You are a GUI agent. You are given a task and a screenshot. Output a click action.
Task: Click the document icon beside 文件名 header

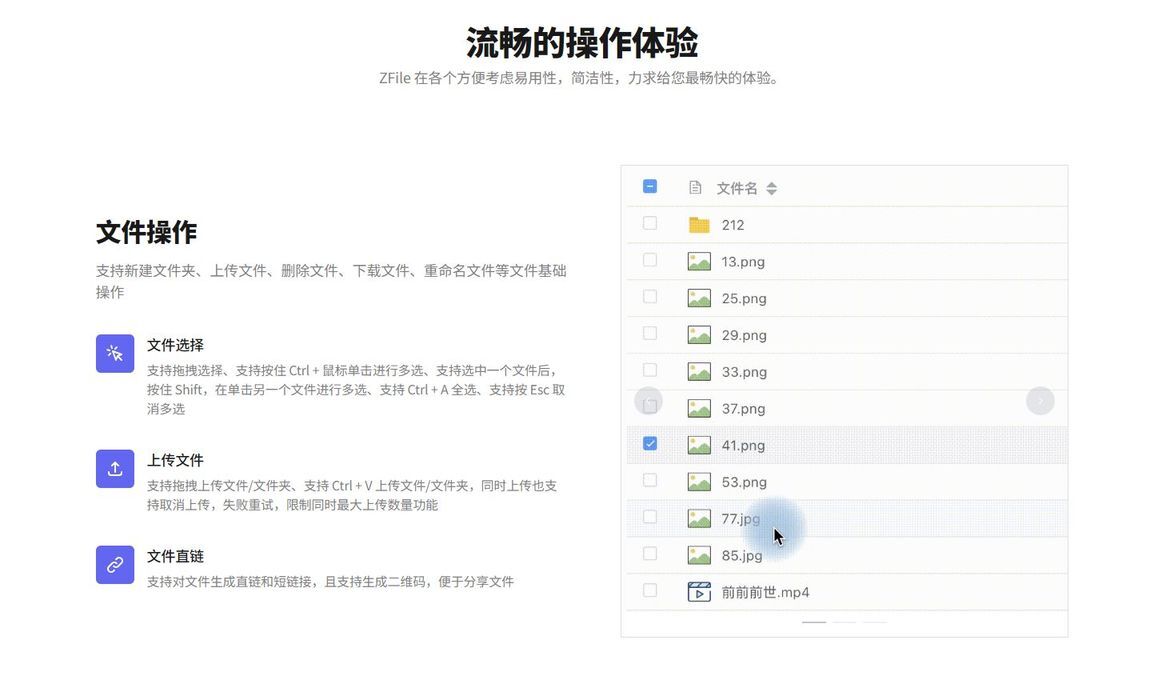click(695, 187)
